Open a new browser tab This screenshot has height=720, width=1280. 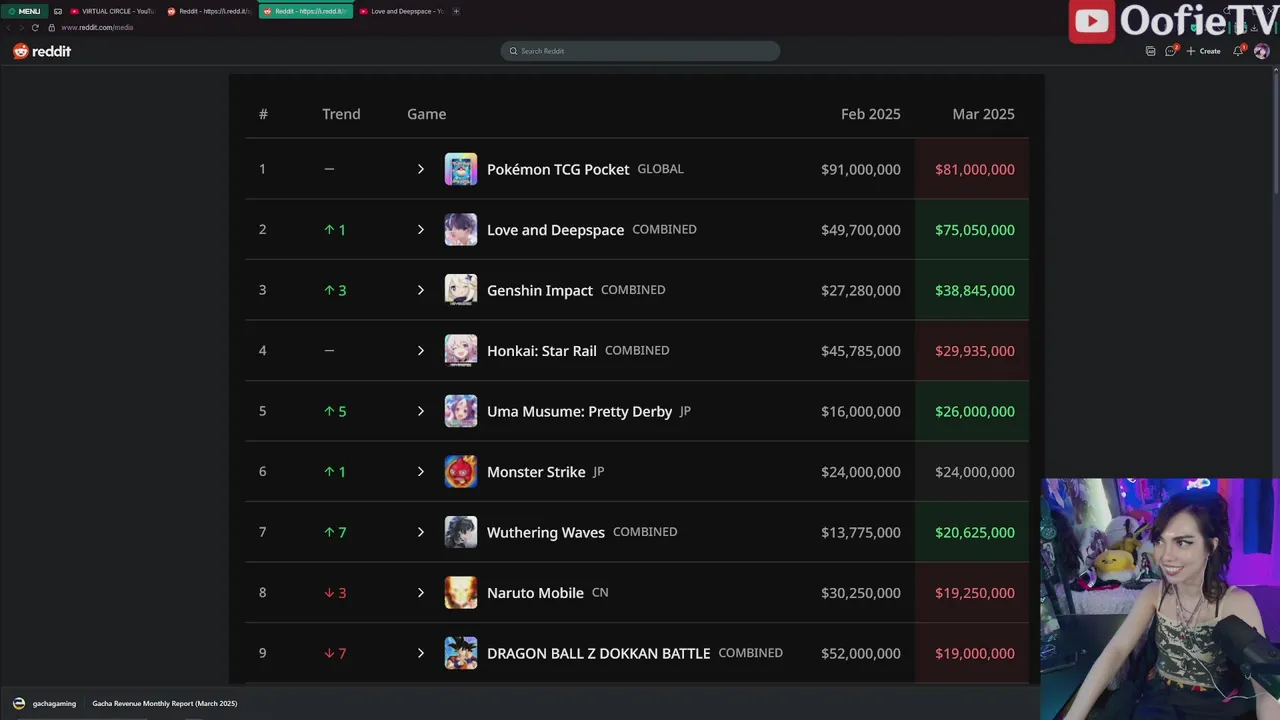[456, 11]
